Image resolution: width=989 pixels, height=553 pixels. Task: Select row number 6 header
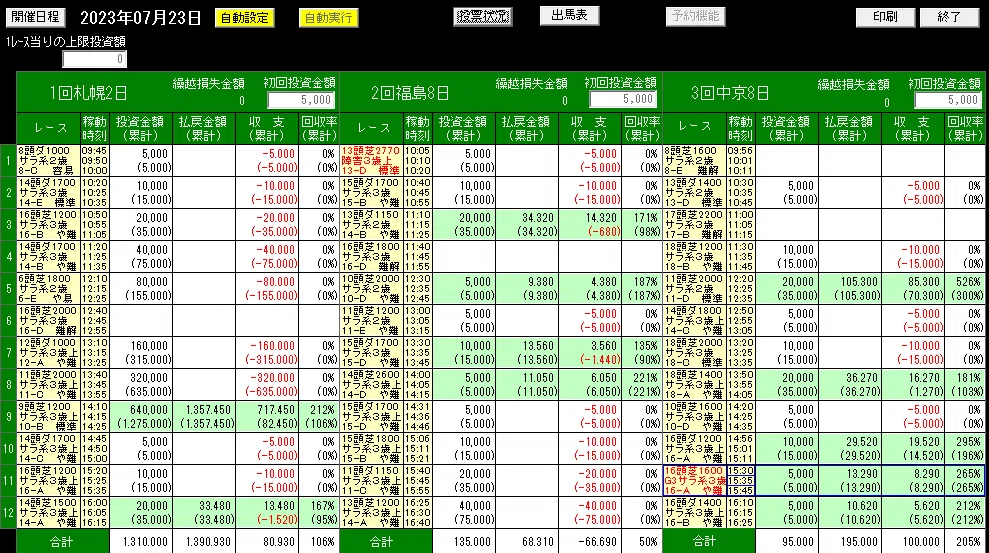[x=8, y=321]
